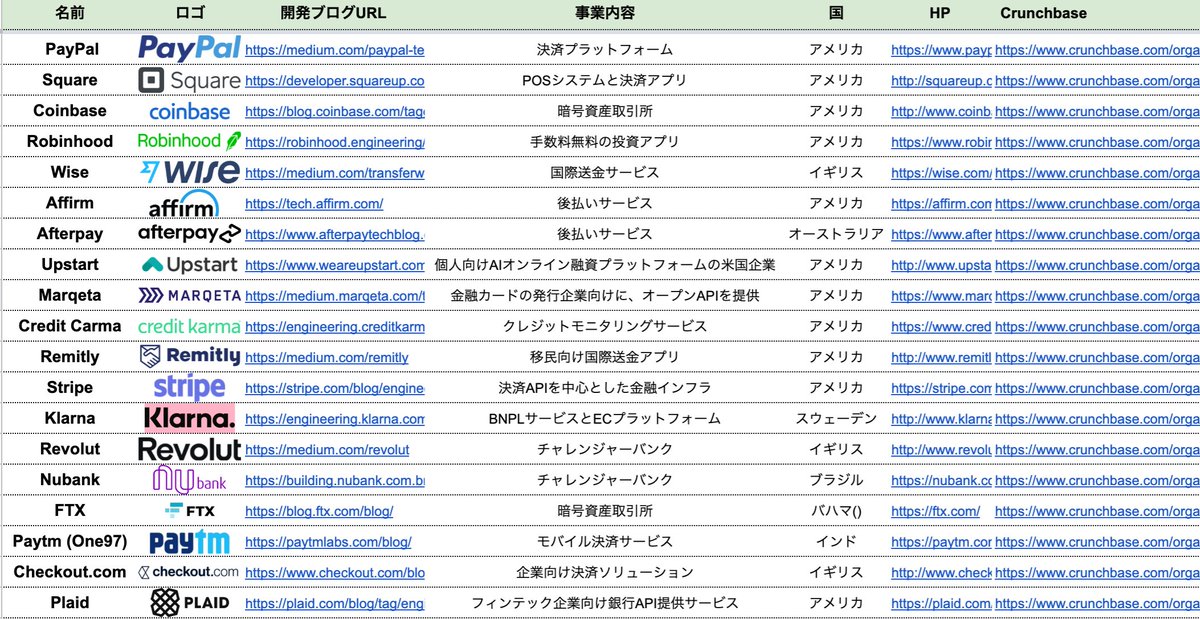
Task: Select the 手数料無料の投資アプリ cell
Action: 605,142
